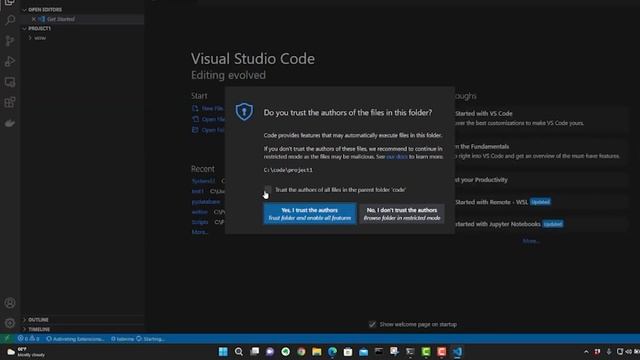The height and width of the screenshot is (360, 640).
Task: Open the first recent project link
Action: click(203, 181)
